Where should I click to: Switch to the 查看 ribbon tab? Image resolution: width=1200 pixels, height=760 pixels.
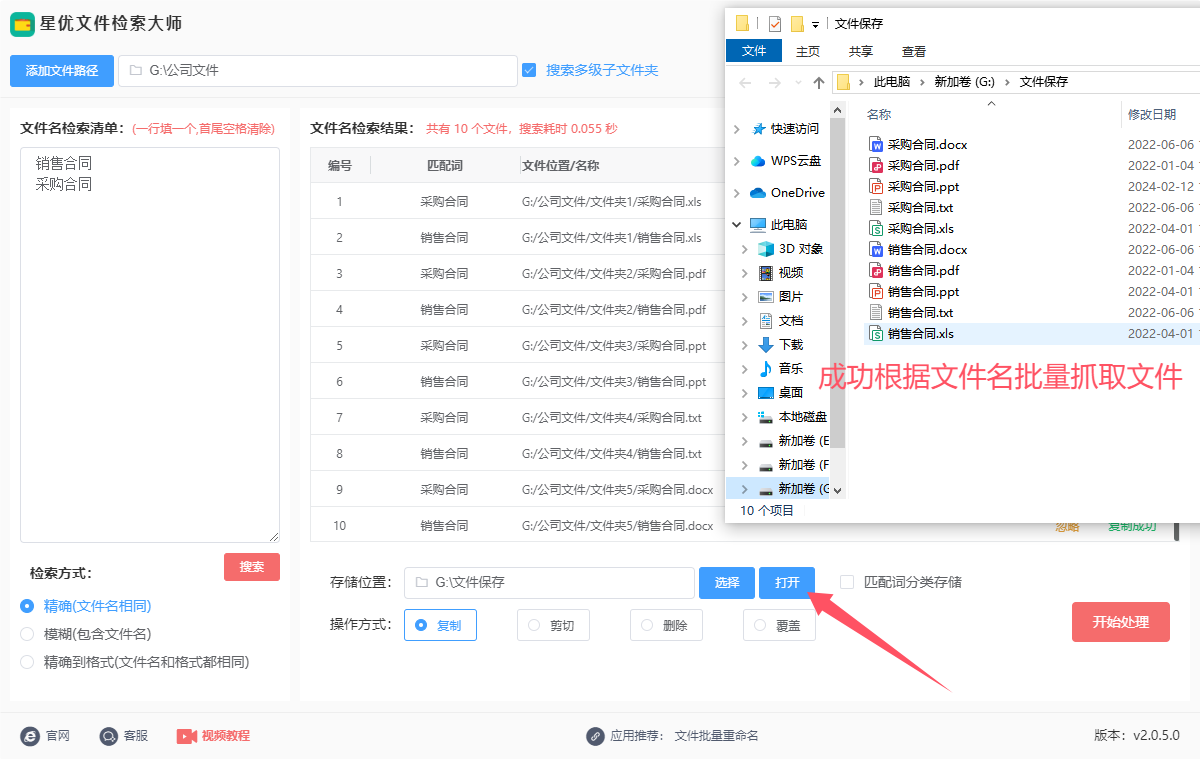point(914,51)
